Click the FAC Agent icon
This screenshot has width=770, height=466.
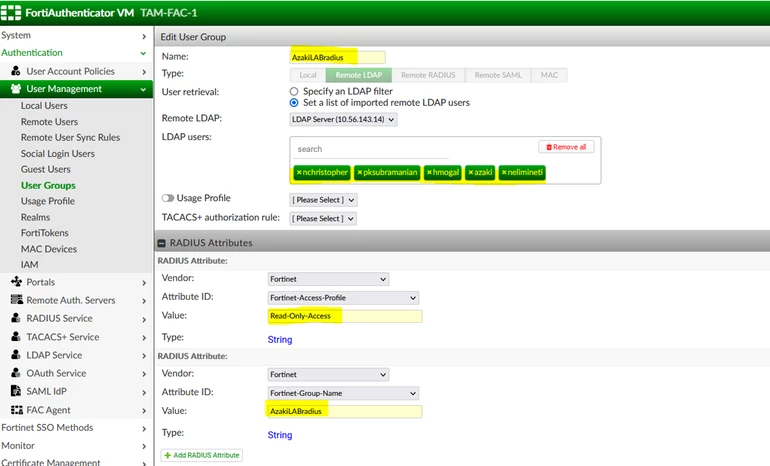tap(17, 410)
